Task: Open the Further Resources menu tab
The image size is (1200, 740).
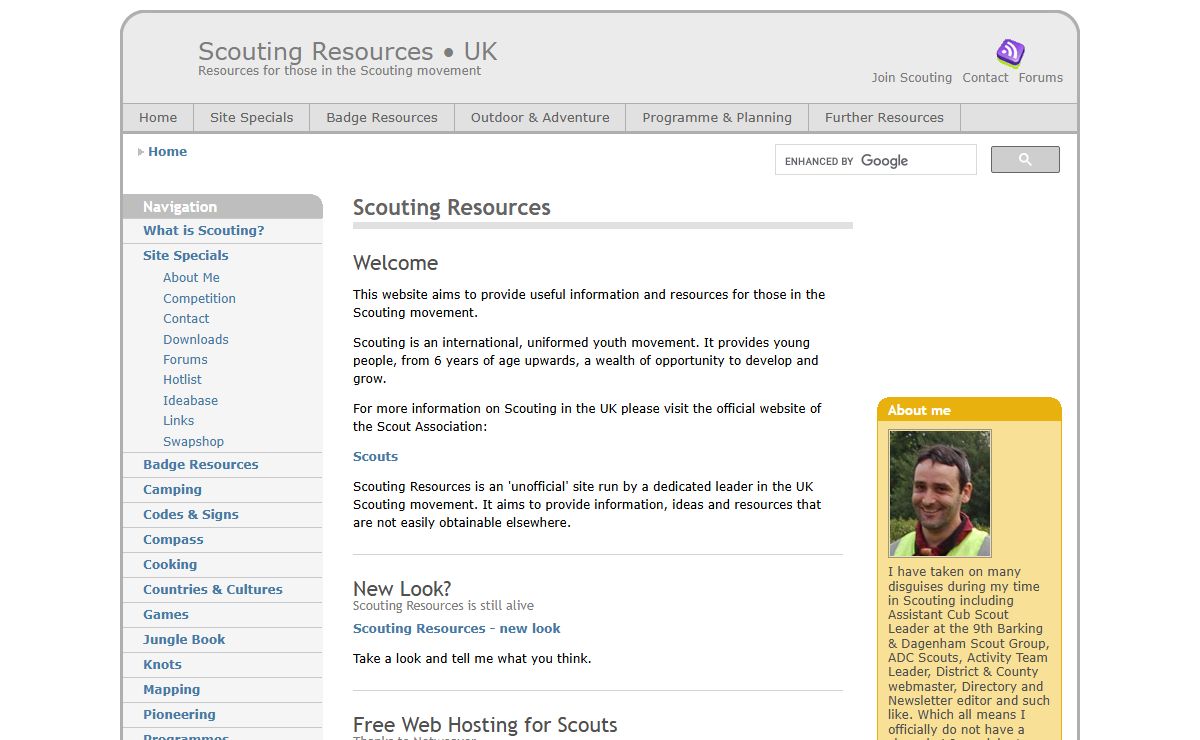Action: point(884,118)
